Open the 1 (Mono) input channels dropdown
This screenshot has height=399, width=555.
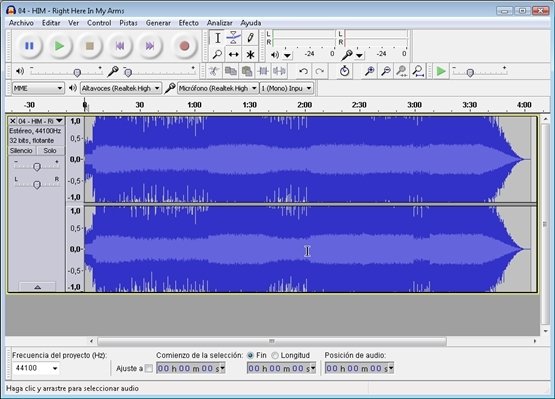pyautogui.click(x=286, y=88)
